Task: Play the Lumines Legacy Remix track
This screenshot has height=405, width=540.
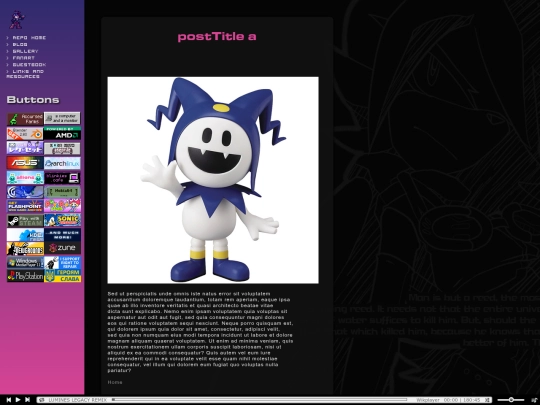Action: [x=18, y=400]
